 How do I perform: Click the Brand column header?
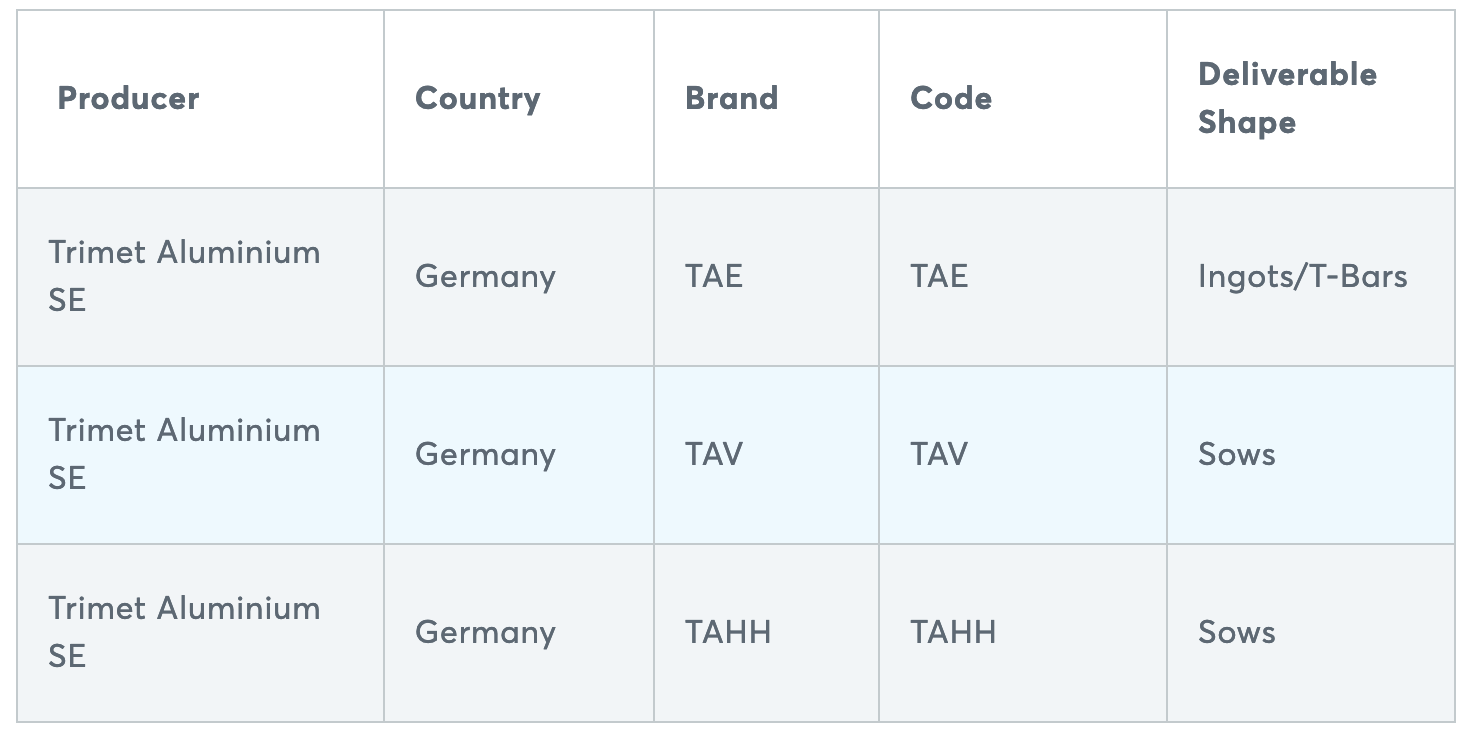[x=731, y=98]
